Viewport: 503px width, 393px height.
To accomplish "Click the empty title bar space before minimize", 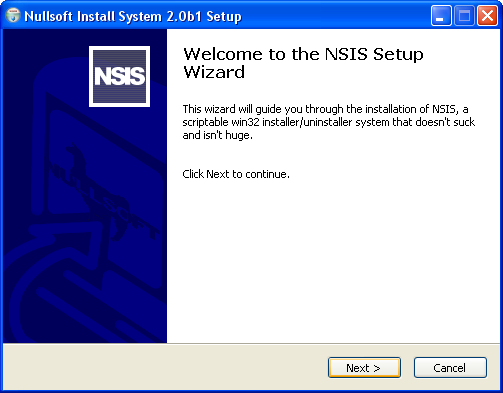I will pyautogui.click(x=335, y=16).
